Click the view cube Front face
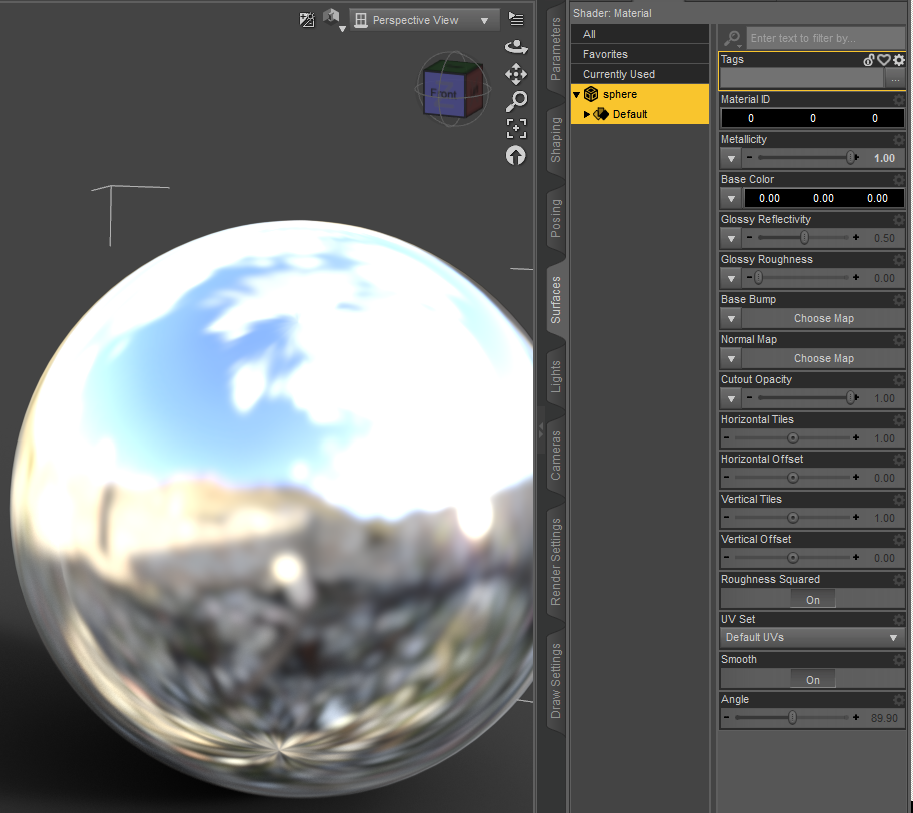Screen dimensions: 913x813 point(444,93)
